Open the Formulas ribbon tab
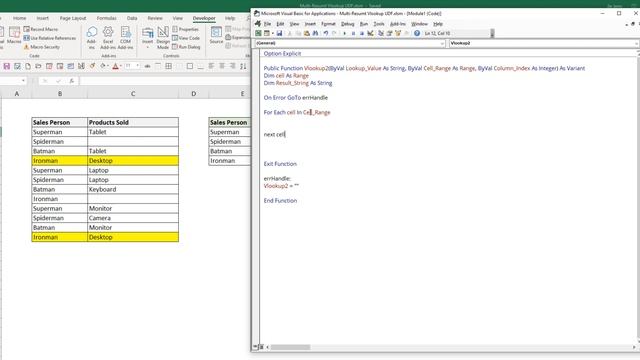640x360 pixels. coord(107,18)
